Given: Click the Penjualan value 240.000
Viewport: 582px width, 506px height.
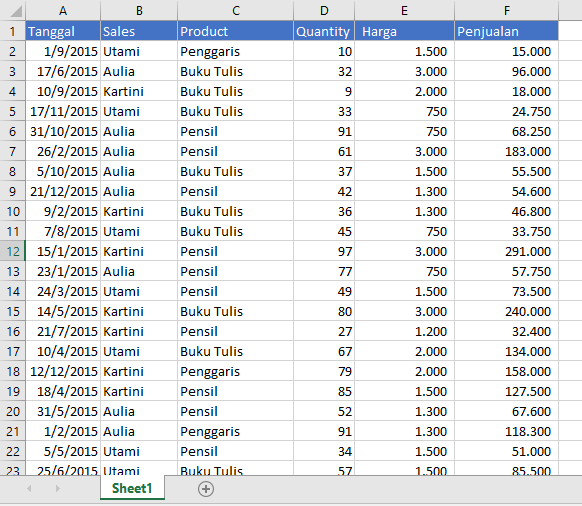Looking at the screenshot, I should [x=507, y=311].
